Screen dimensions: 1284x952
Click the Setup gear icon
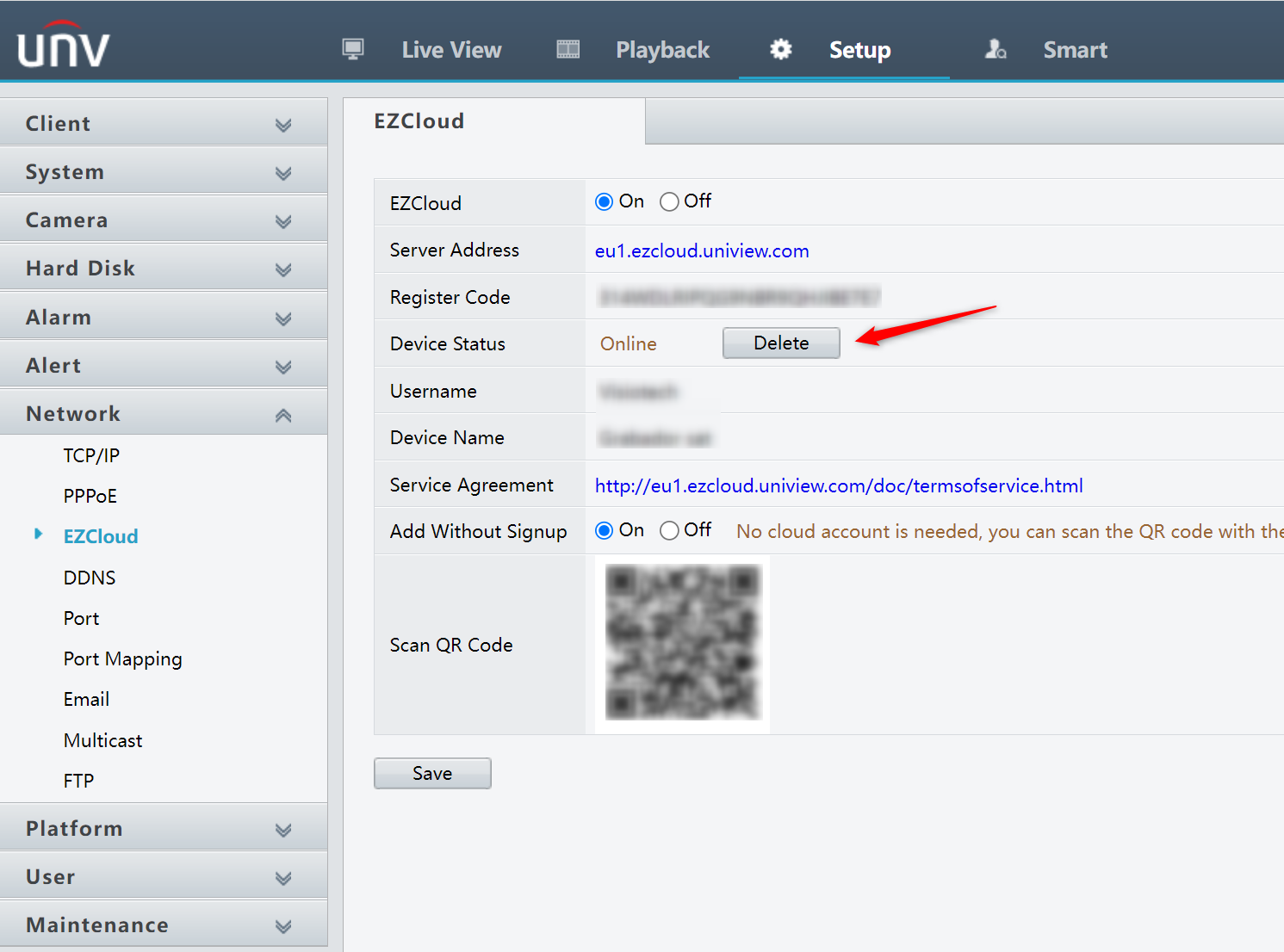click(x=781, y=49)
